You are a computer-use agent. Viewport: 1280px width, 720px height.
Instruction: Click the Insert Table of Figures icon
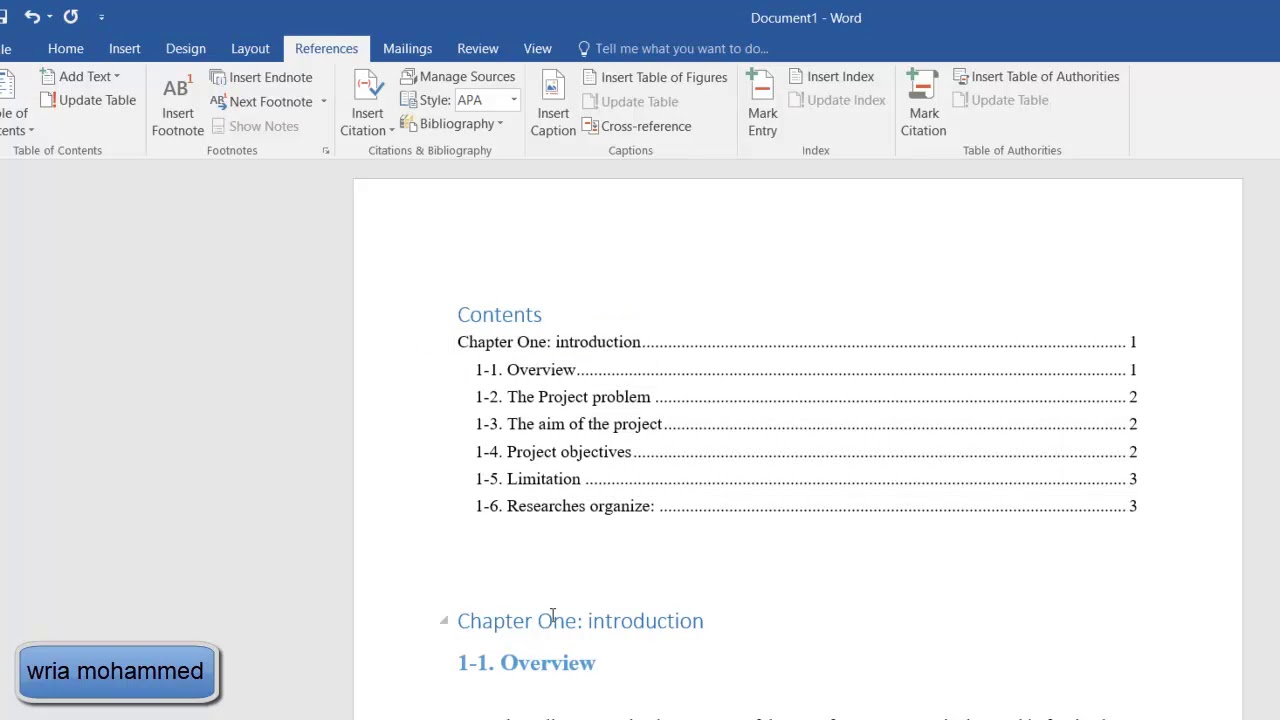(590, 77)
